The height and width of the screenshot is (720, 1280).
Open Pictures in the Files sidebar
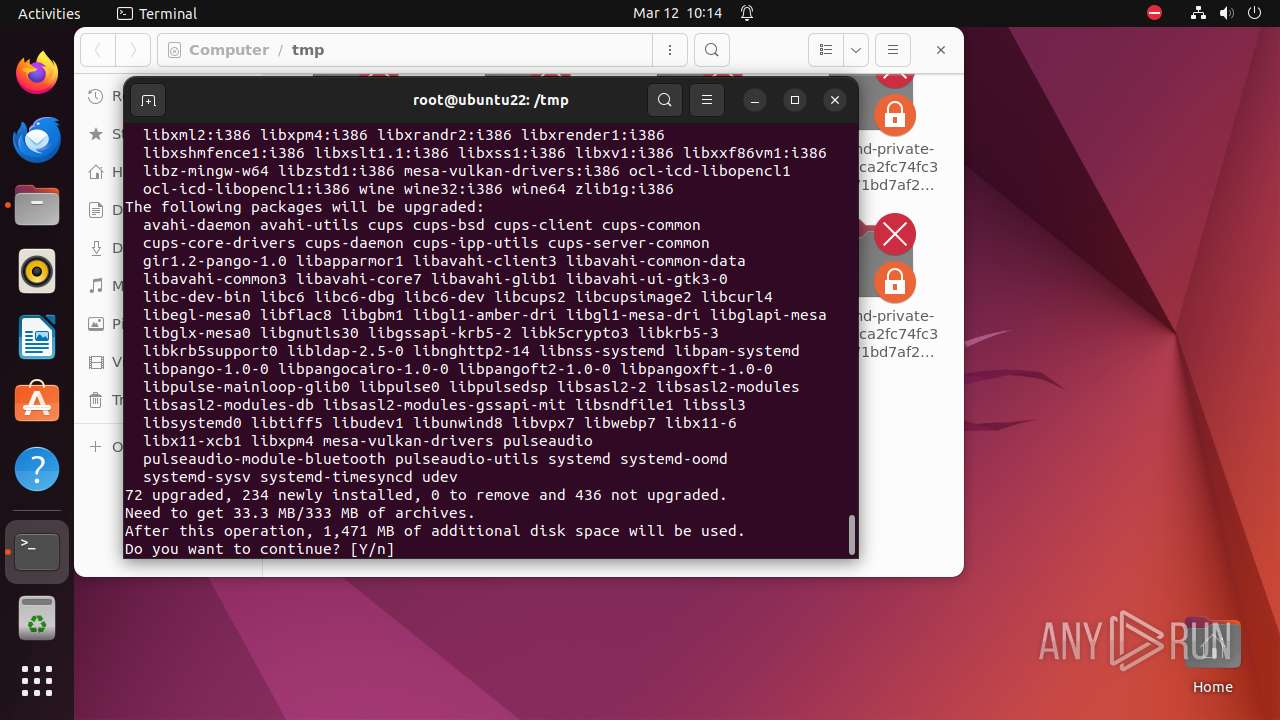(x=105, y=324)
